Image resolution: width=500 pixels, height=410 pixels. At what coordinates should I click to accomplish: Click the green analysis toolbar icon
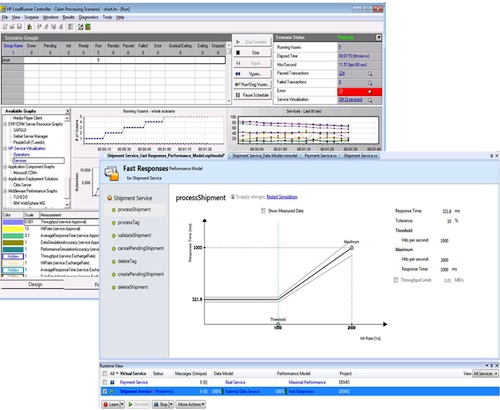pos(88,27)
